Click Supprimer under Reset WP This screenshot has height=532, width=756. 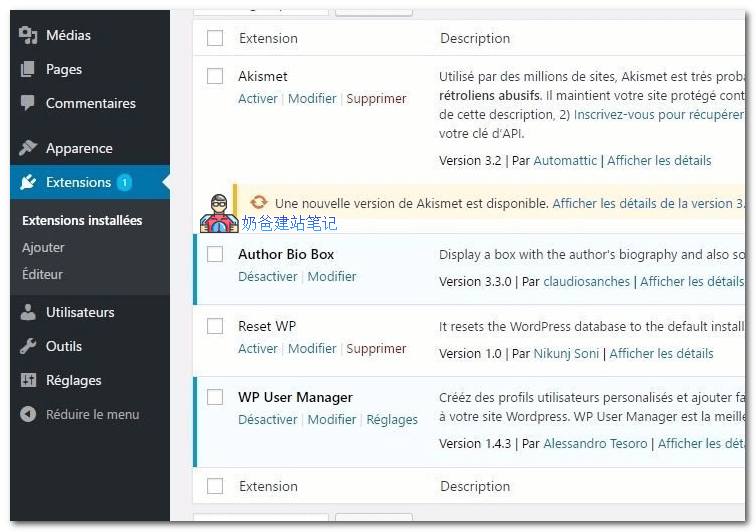point(376,349)
